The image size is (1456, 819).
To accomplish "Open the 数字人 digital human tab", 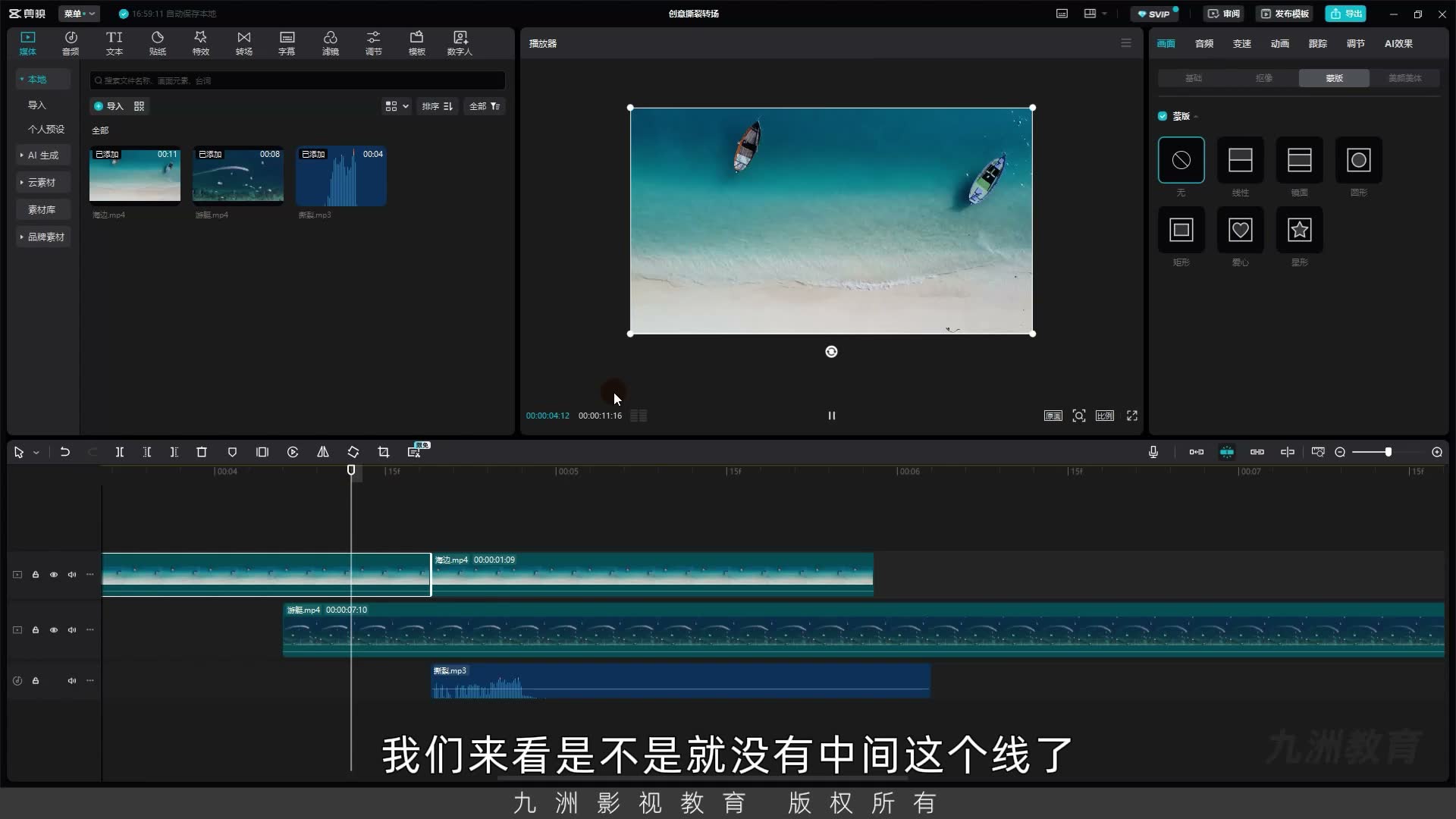I will [460, 43].
